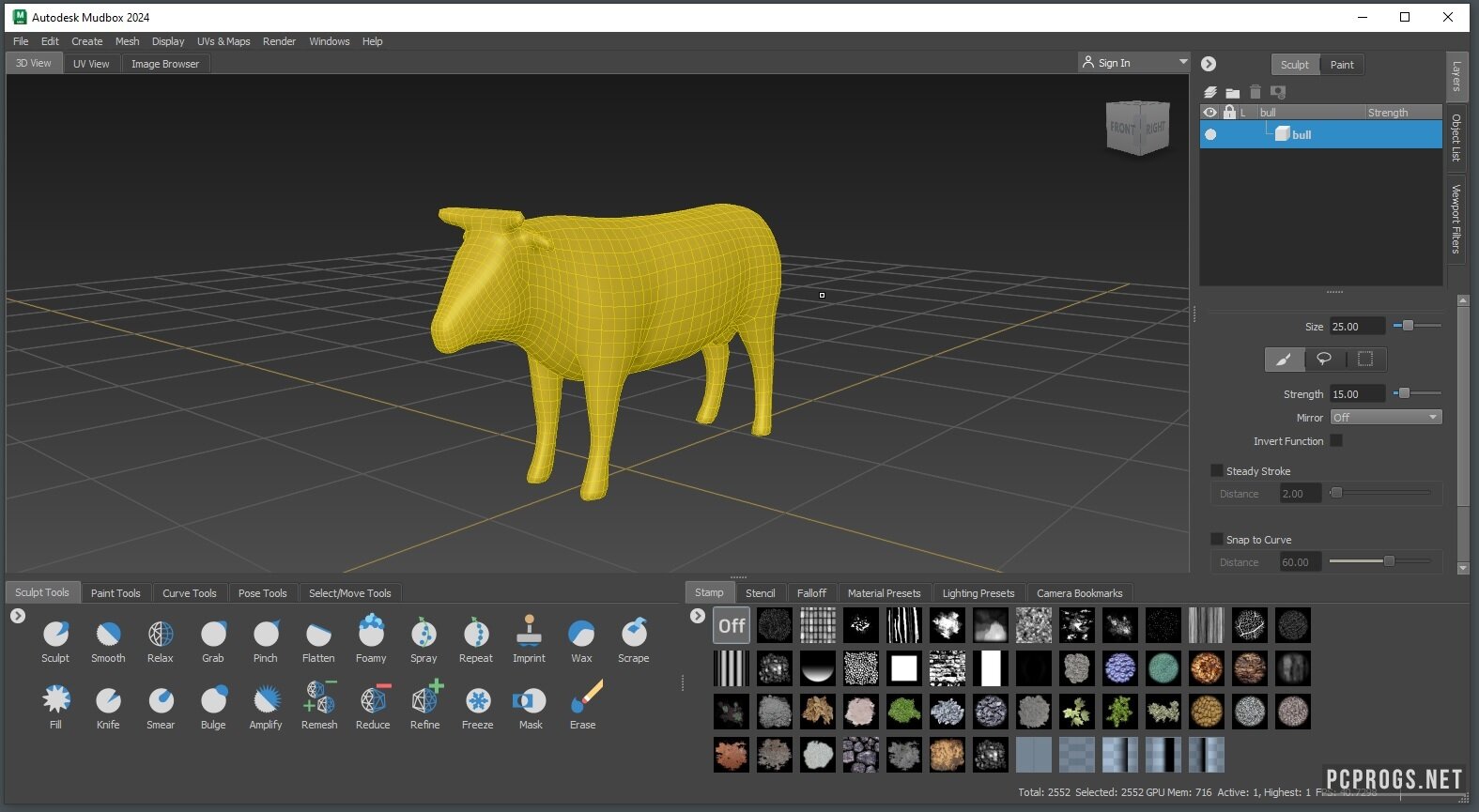Viewport: 1479px width, 812px height.
Task: Turn stamp Off button
Action: 732,625
